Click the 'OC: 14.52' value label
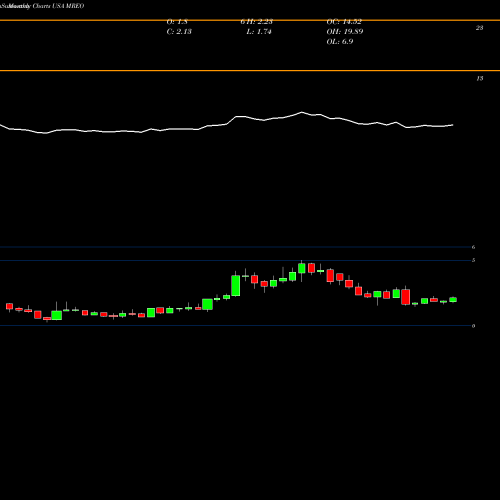 [x=344, y=22]
